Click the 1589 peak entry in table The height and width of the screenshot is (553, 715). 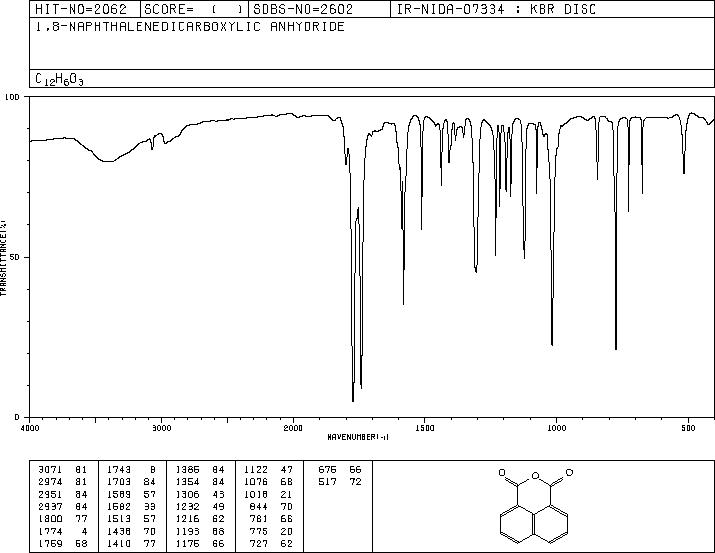click(x=131, y=494)
